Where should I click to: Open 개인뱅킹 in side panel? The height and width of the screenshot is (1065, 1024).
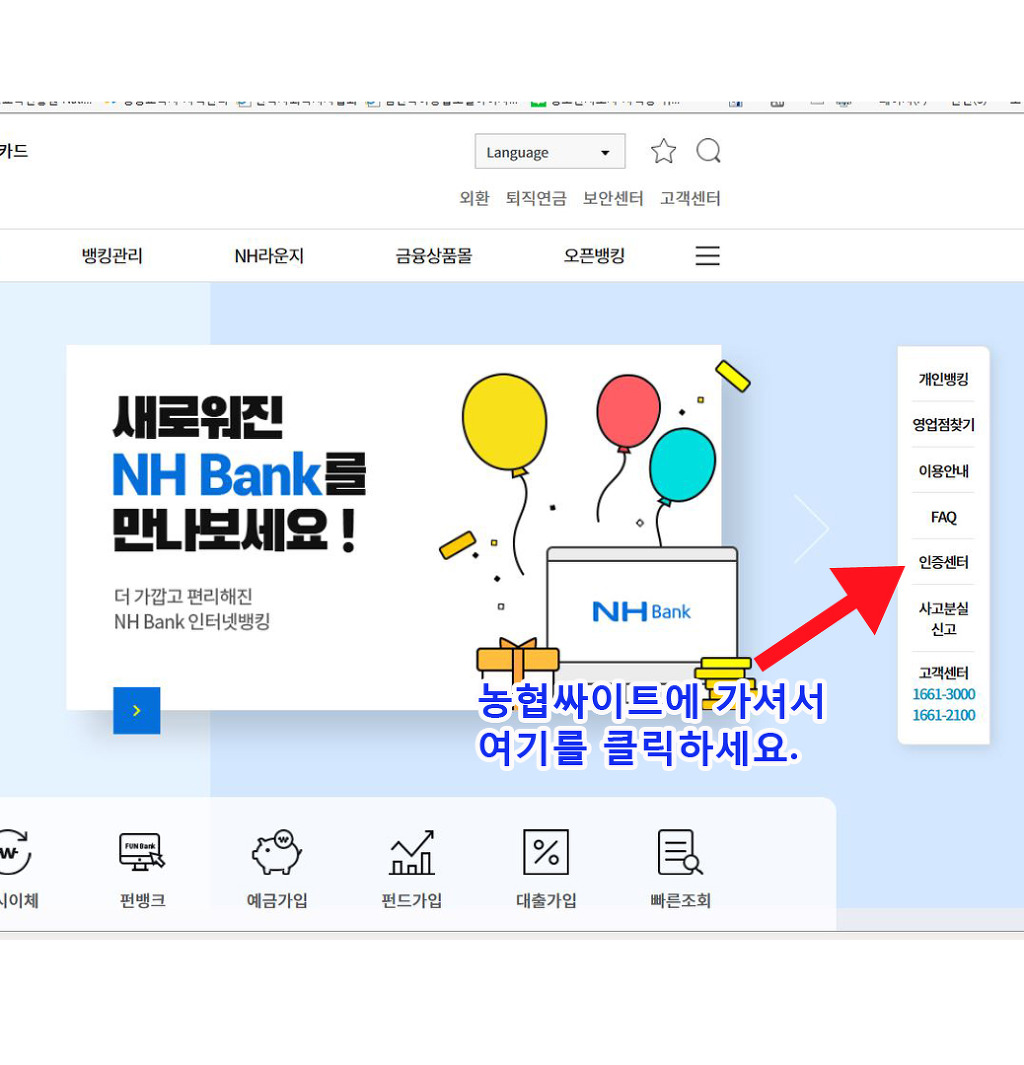(943, 379)
